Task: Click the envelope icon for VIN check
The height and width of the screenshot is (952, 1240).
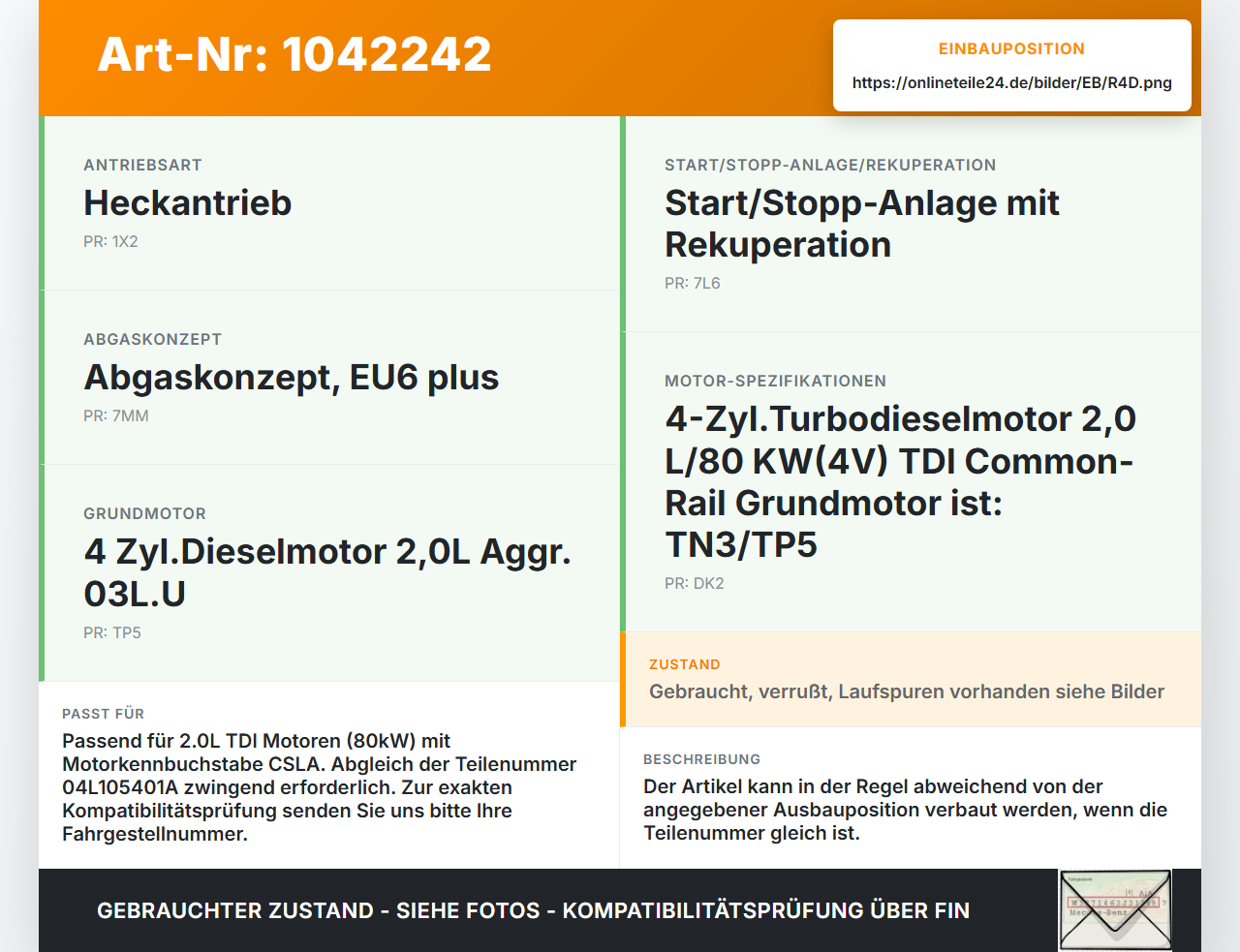Action: 1115,910
